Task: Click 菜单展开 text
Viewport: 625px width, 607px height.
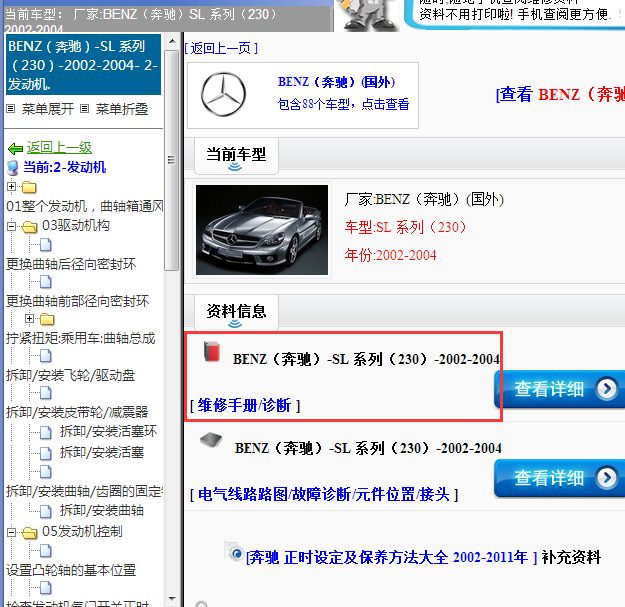Action: pyautogui.click(x=48, y=109)
